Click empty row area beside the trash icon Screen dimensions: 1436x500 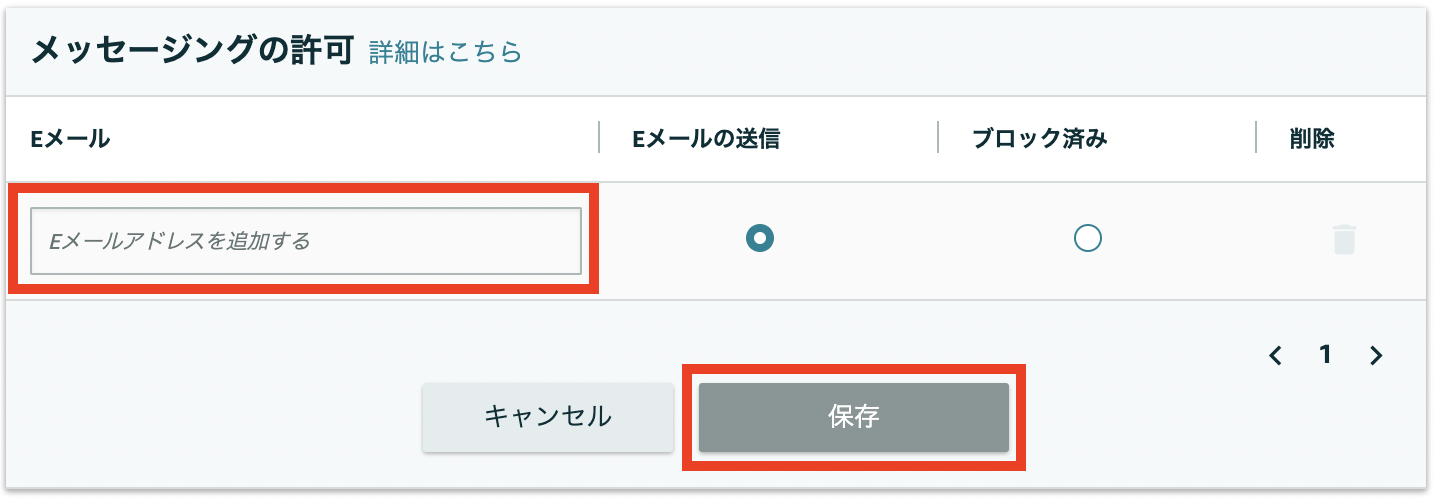pos(1395,240)
